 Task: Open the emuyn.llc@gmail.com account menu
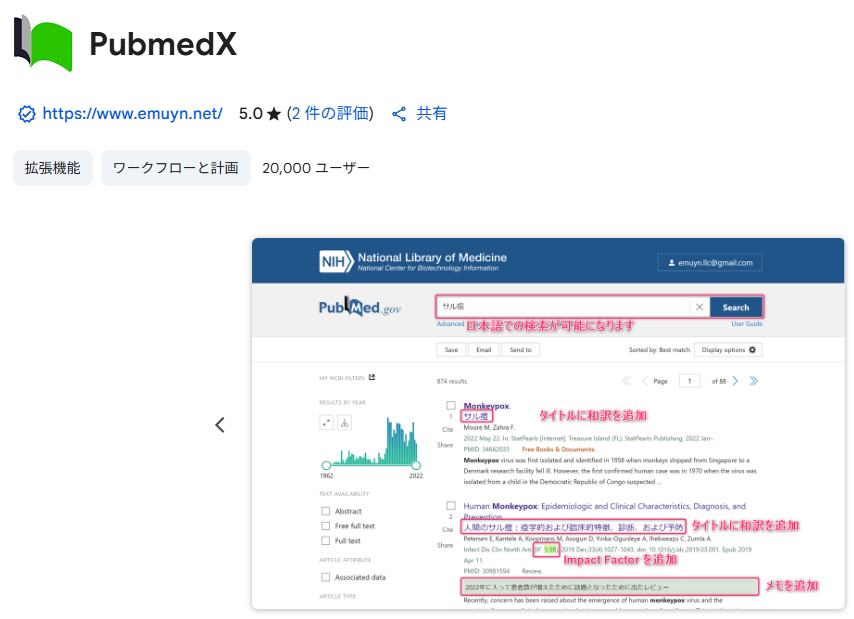tap(710, 262)
